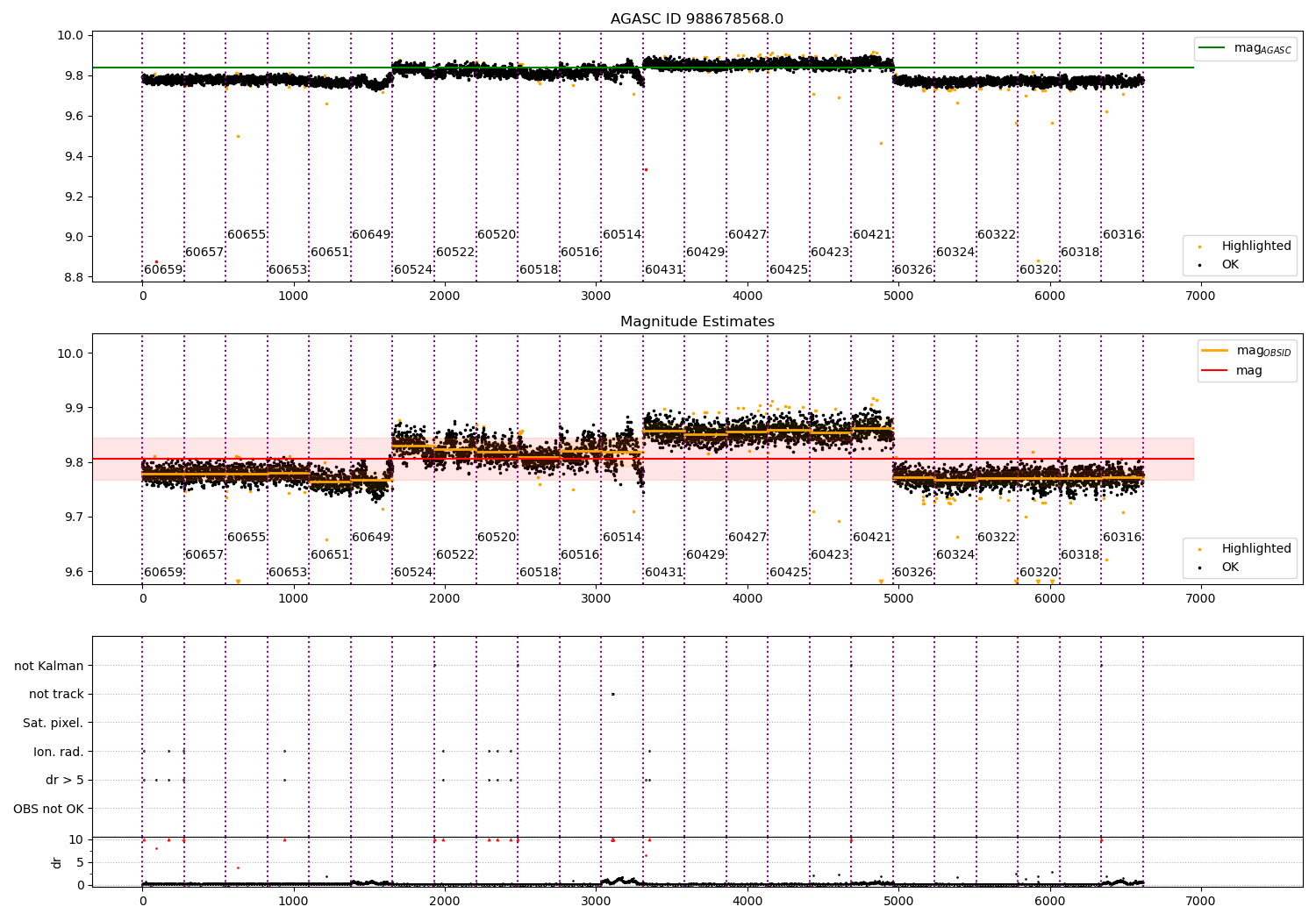Click OBSID label 60651 in the AGASC ID plot

point(330,253)
